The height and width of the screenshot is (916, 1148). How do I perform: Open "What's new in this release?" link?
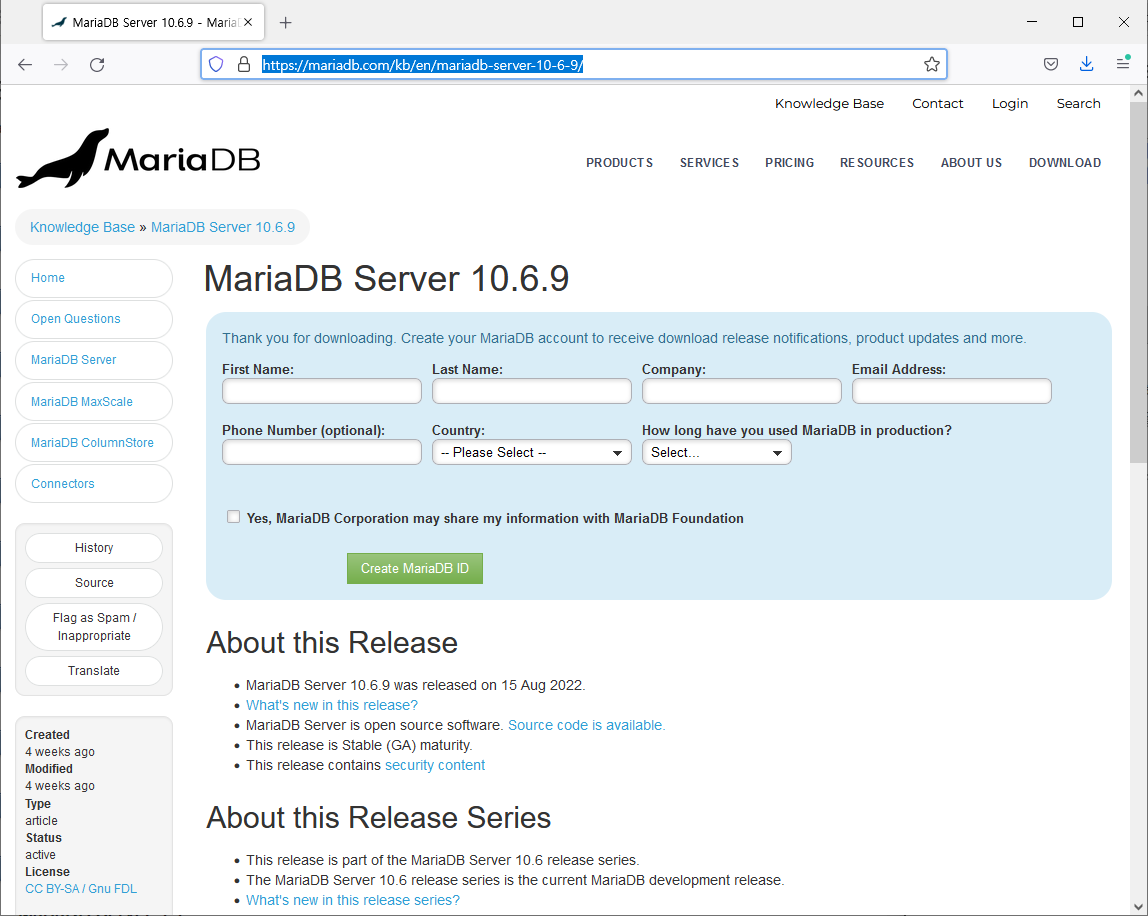pyautogui.click(x=332, y=705)
